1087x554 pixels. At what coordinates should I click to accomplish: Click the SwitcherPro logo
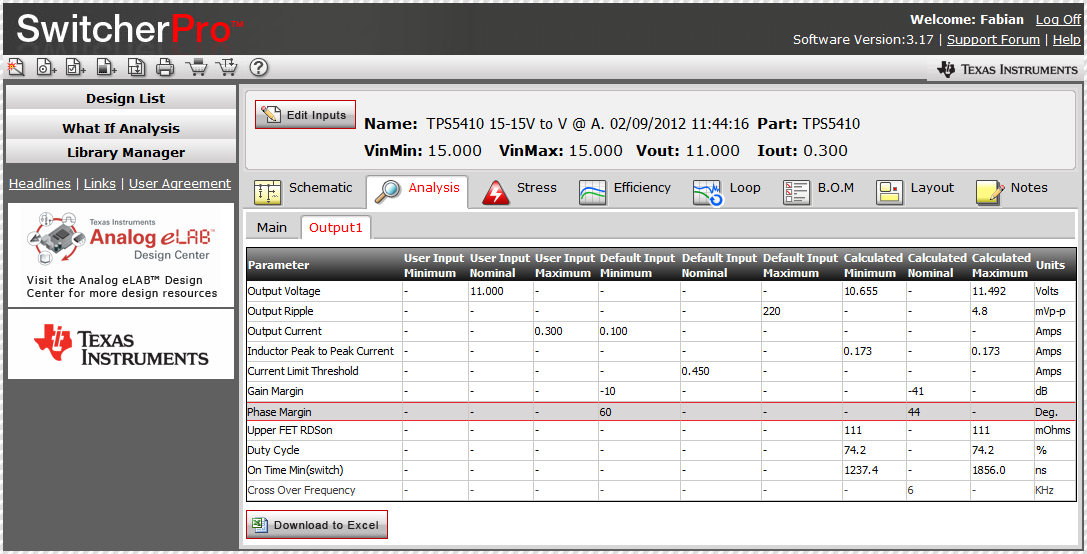coord(130,29)
